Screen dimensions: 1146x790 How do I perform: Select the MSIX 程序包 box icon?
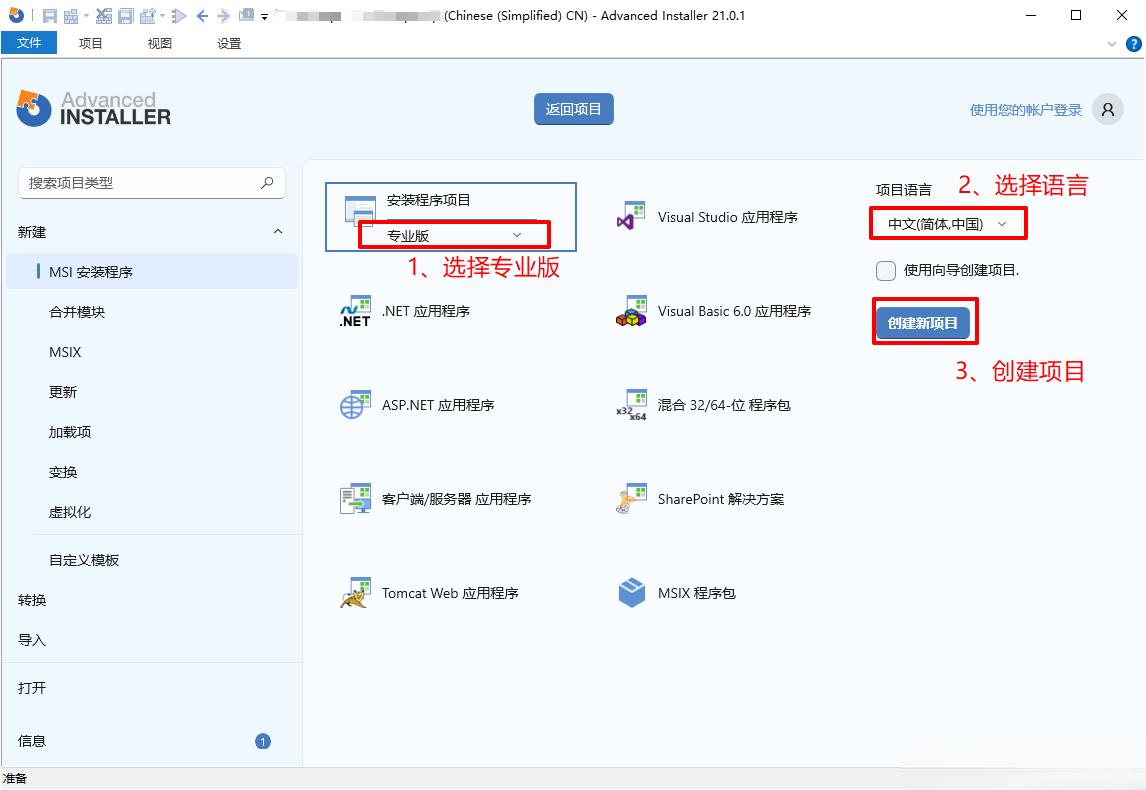631,593
